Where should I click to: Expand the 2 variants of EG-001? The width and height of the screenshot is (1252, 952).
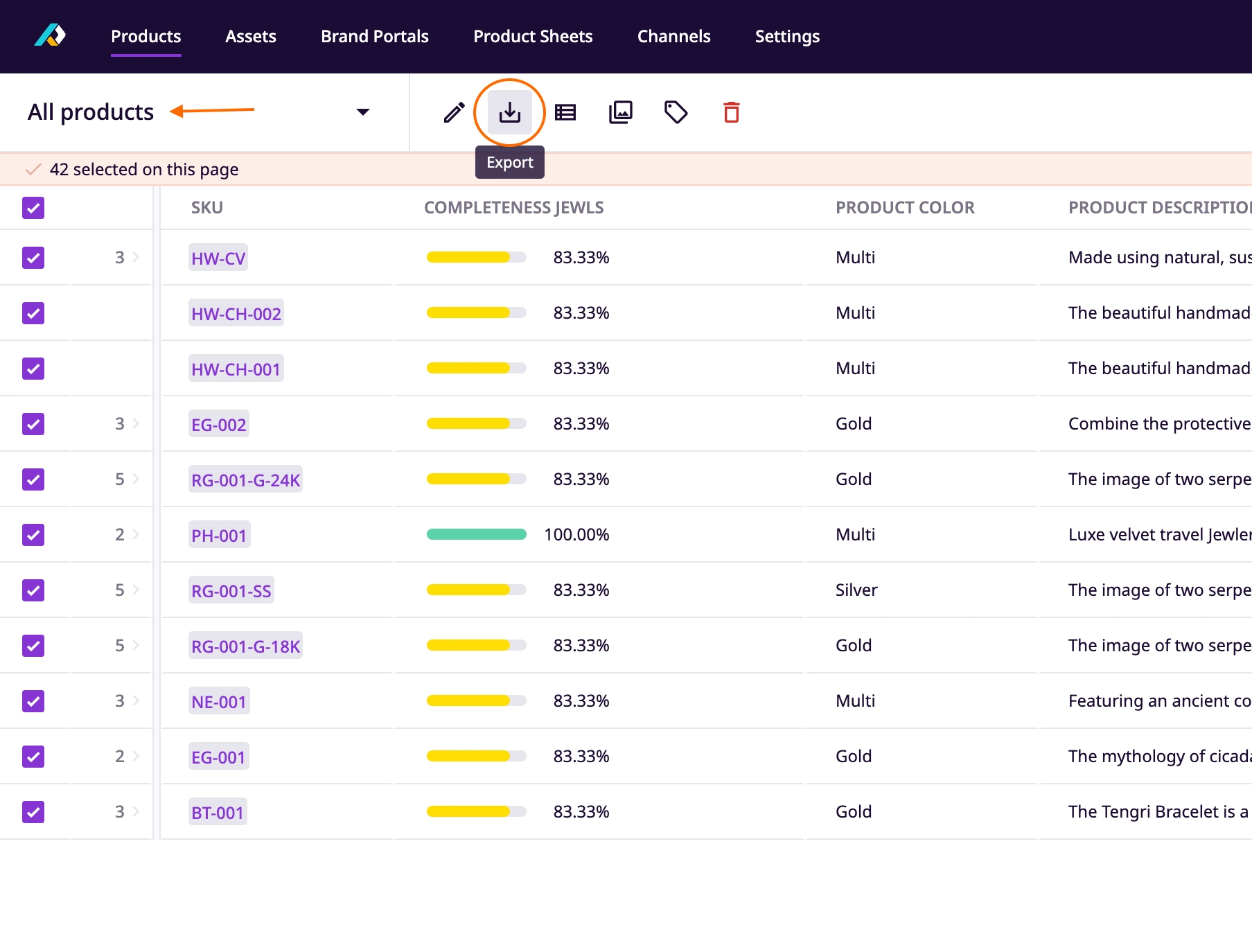coord(127,757)
